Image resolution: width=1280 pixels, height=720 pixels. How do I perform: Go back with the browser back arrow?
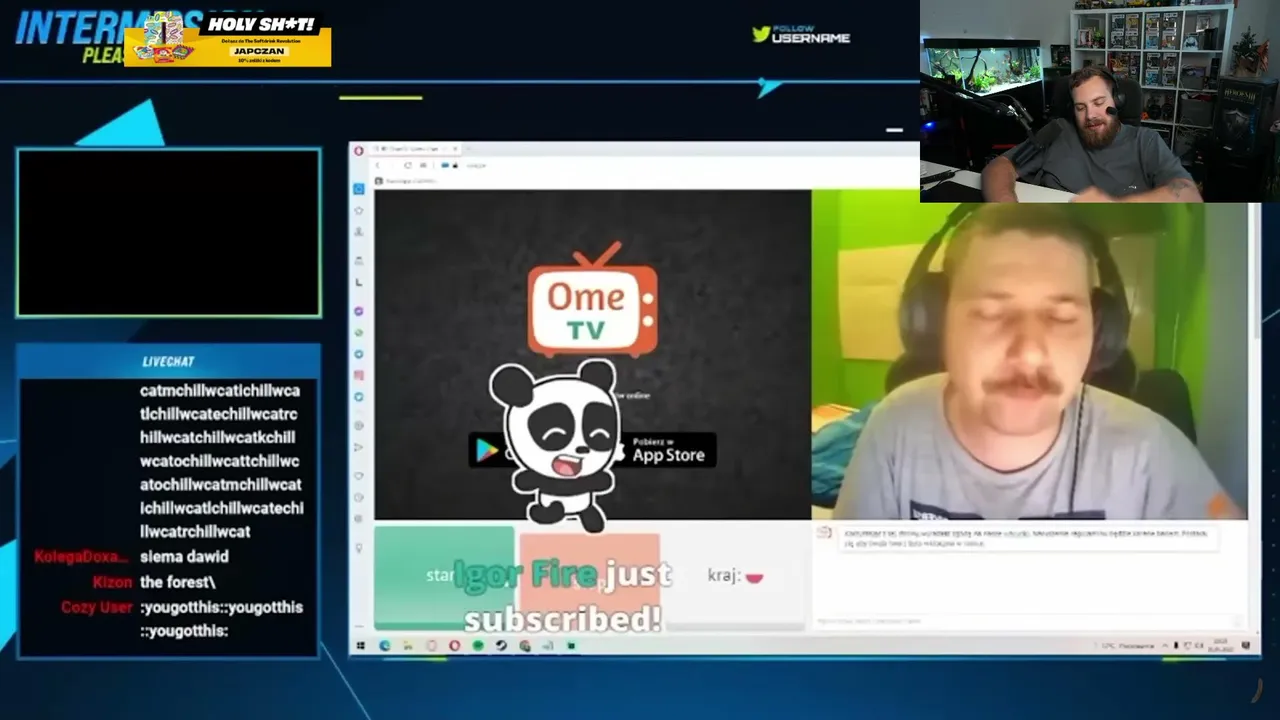(x=377, y=165)
